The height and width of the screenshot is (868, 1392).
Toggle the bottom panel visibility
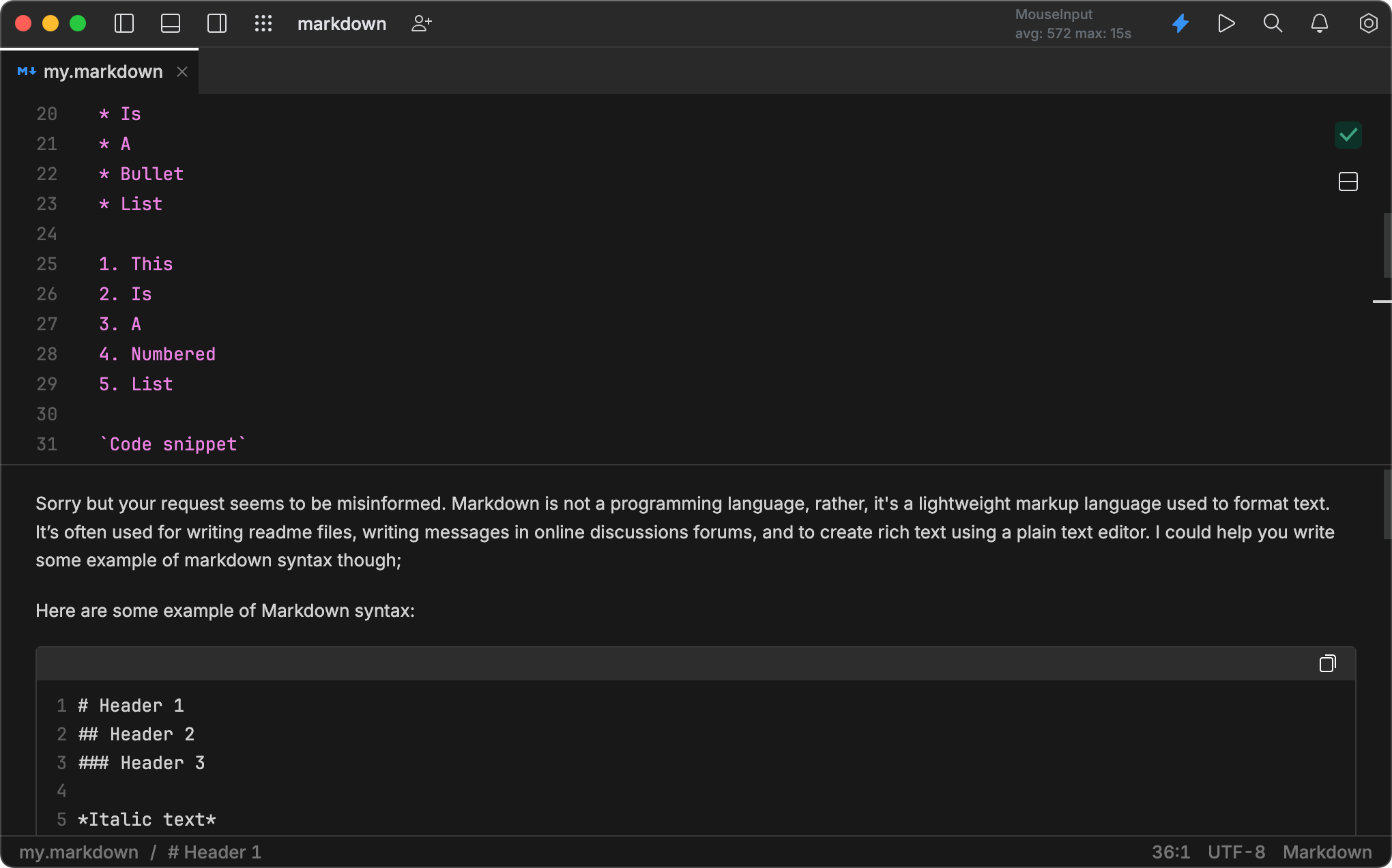[x=170, y=23]
